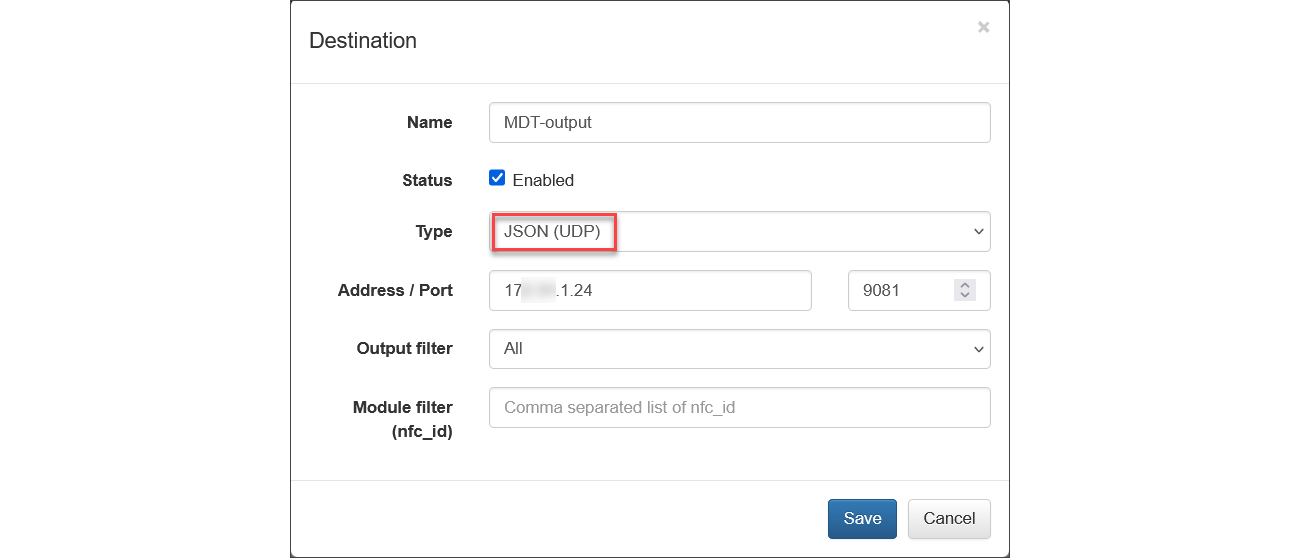Image resolution: width=1300 pixels, height=558 pixels.
Task: Open the Output filter dropdown set to All
Action: coord(739,349)
